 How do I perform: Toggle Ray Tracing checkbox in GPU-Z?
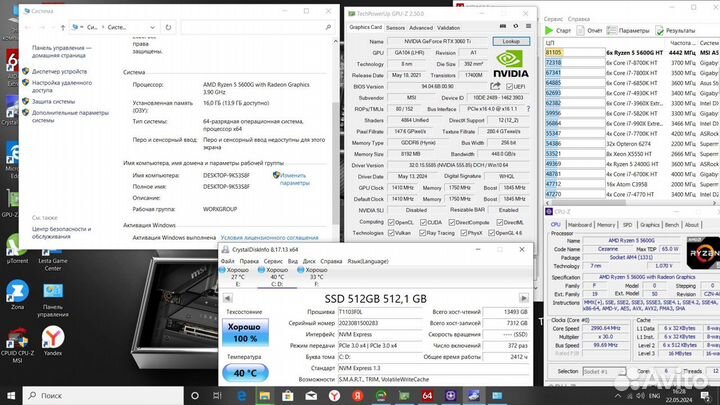coord(422,233)
